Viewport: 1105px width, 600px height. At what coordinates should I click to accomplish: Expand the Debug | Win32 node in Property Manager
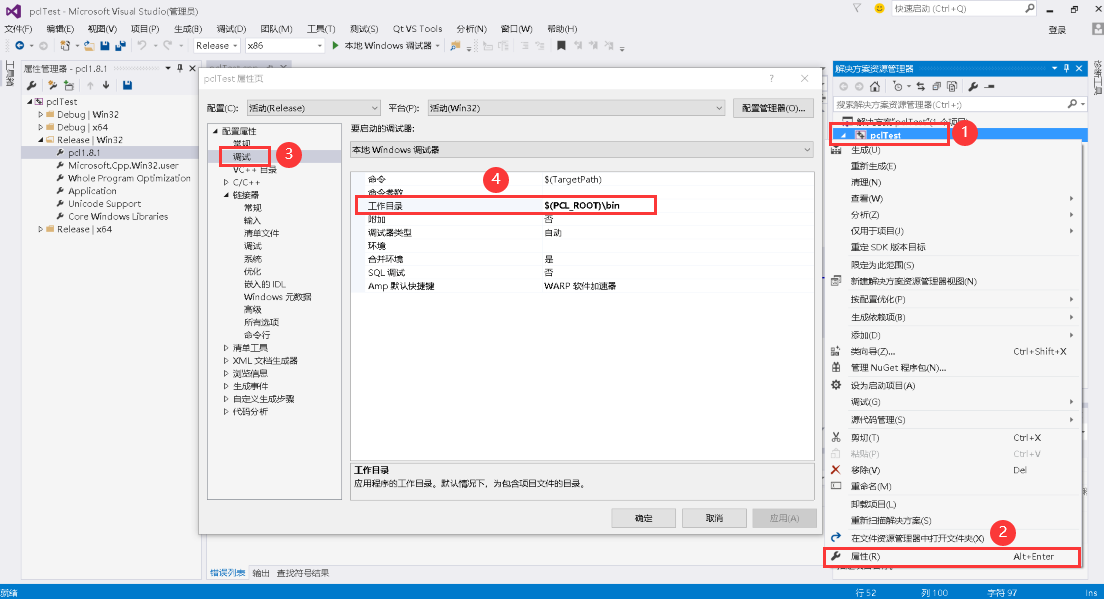pyautogui.click(x=41, y=114)
